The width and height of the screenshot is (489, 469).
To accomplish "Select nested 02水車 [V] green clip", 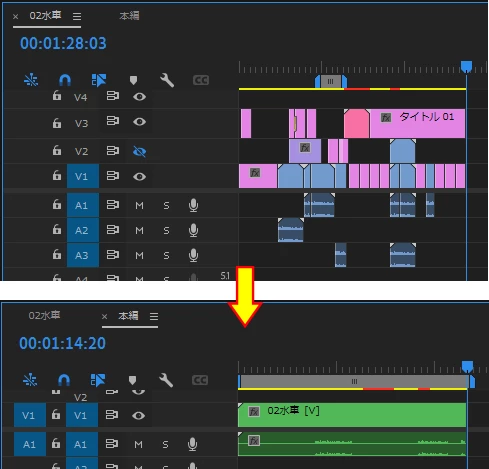I will click(352, 415).
